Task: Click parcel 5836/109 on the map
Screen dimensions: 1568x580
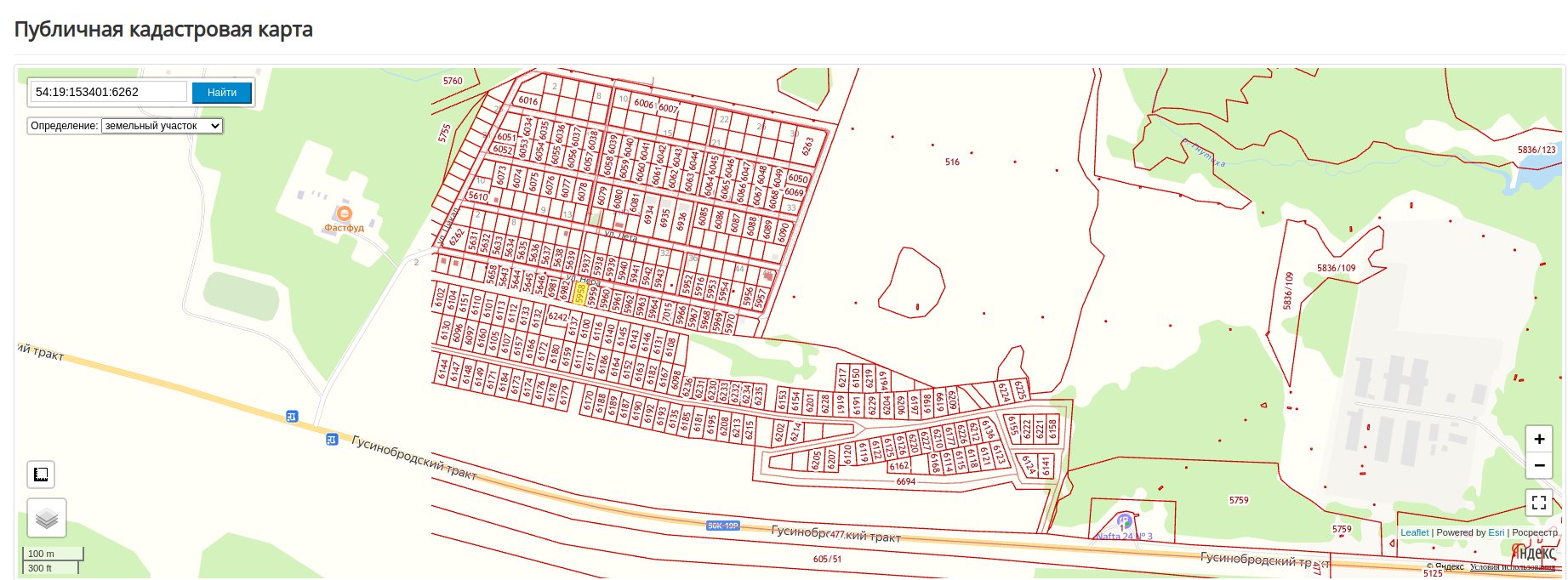Action: click(1337, 268)
